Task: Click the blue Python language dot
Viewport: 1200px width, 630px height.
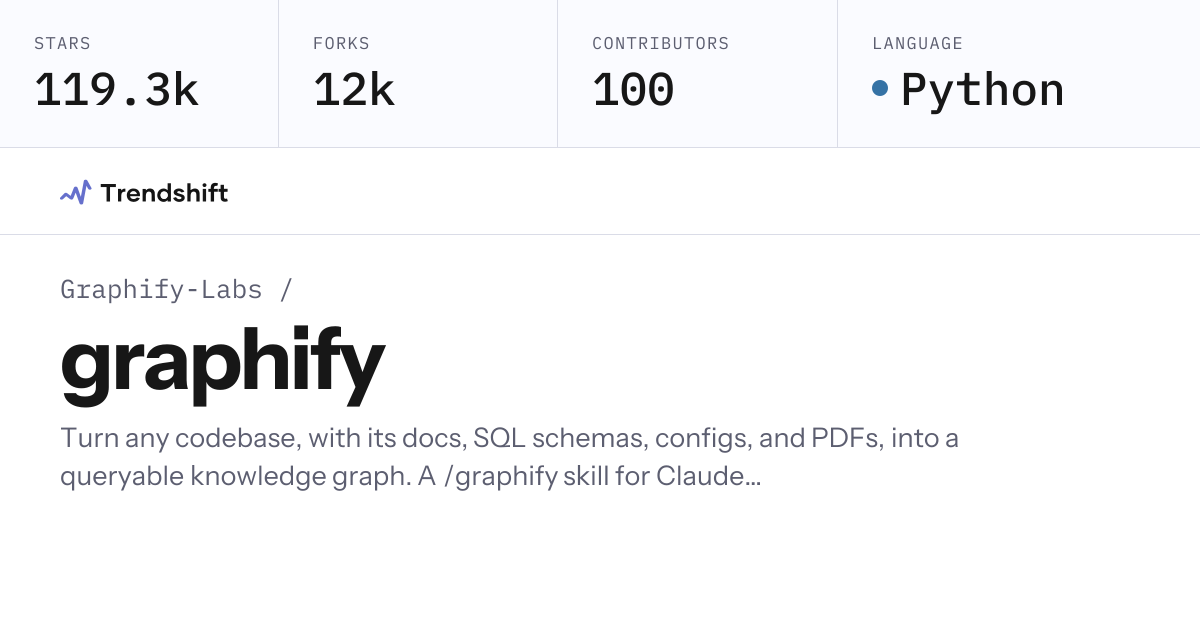Action: pyautogui.click(x=880, y=88)
